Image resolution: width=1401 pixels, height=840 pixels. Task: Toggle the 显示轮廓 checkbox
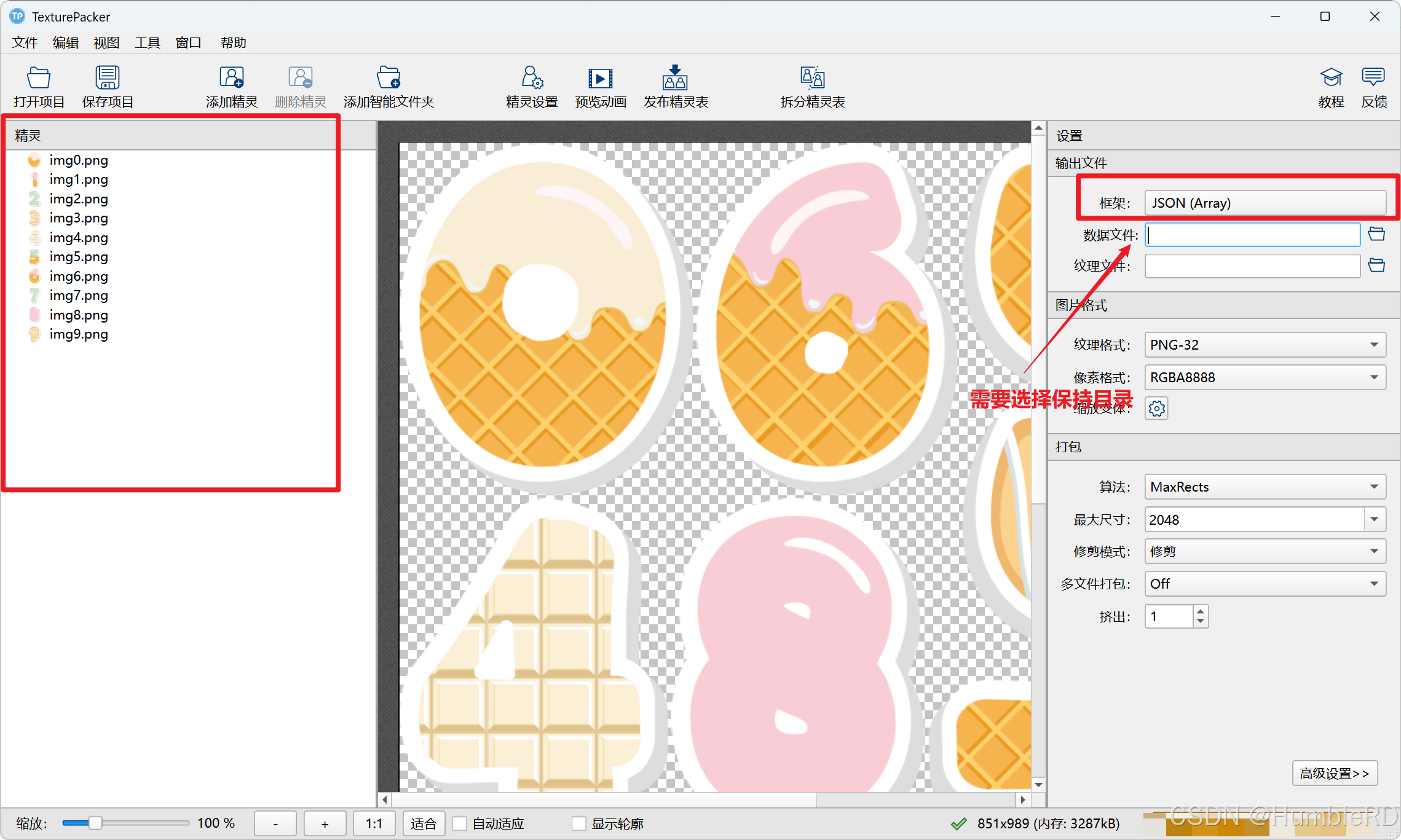(578, 823)
